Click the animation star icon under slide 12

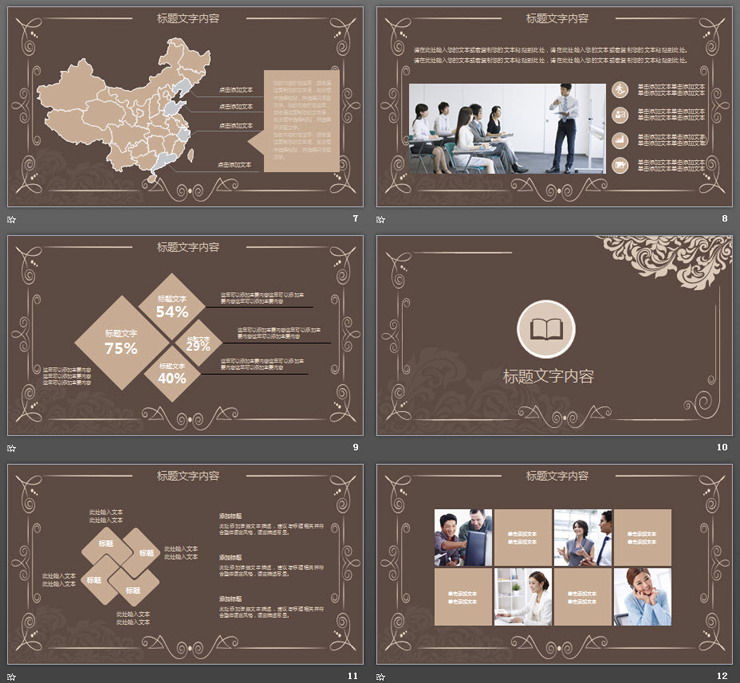pyautogui.click(x=381, y=675)
